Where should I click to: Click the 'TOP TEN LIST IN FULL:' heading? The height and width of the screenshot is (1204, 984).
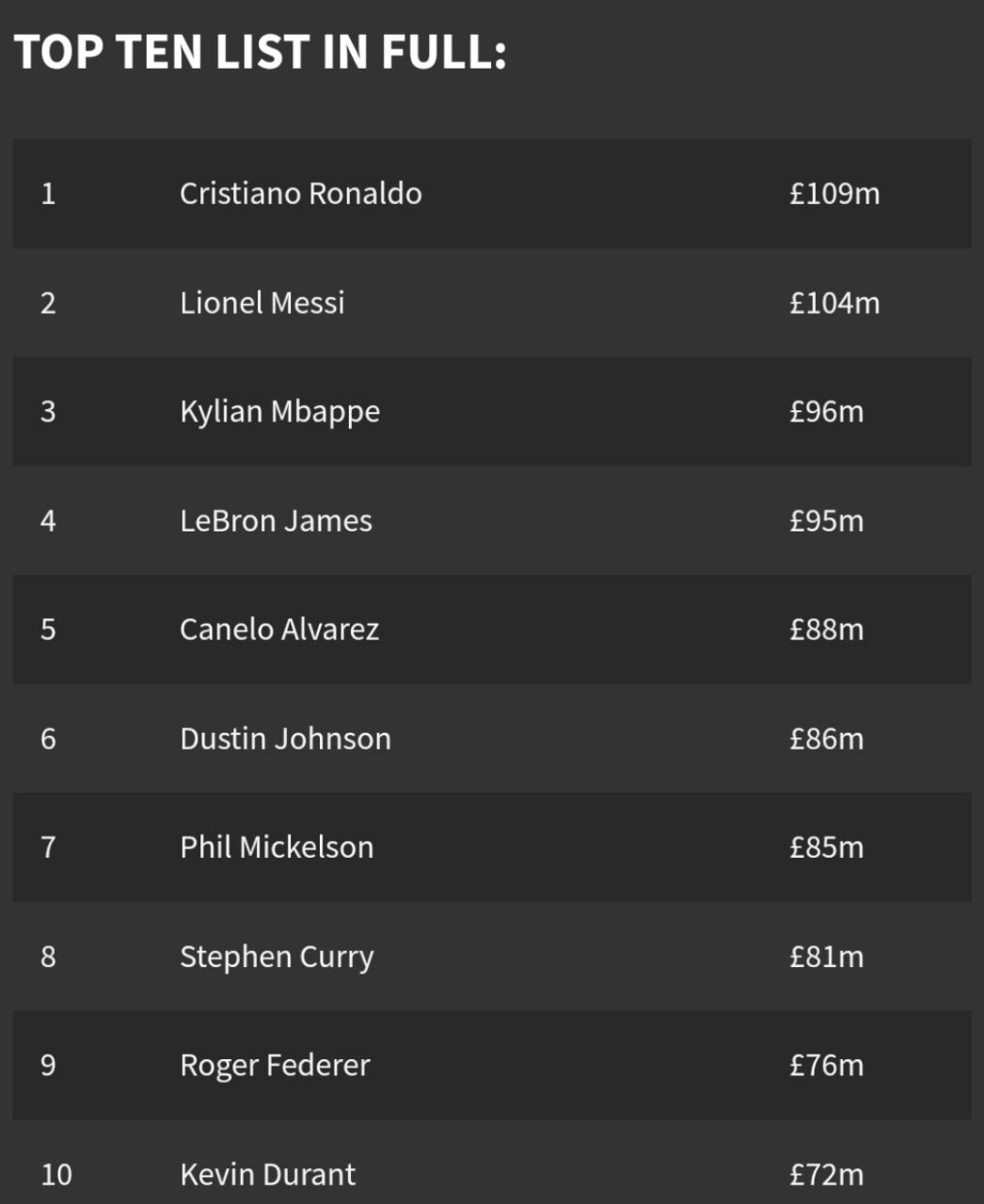261,52
